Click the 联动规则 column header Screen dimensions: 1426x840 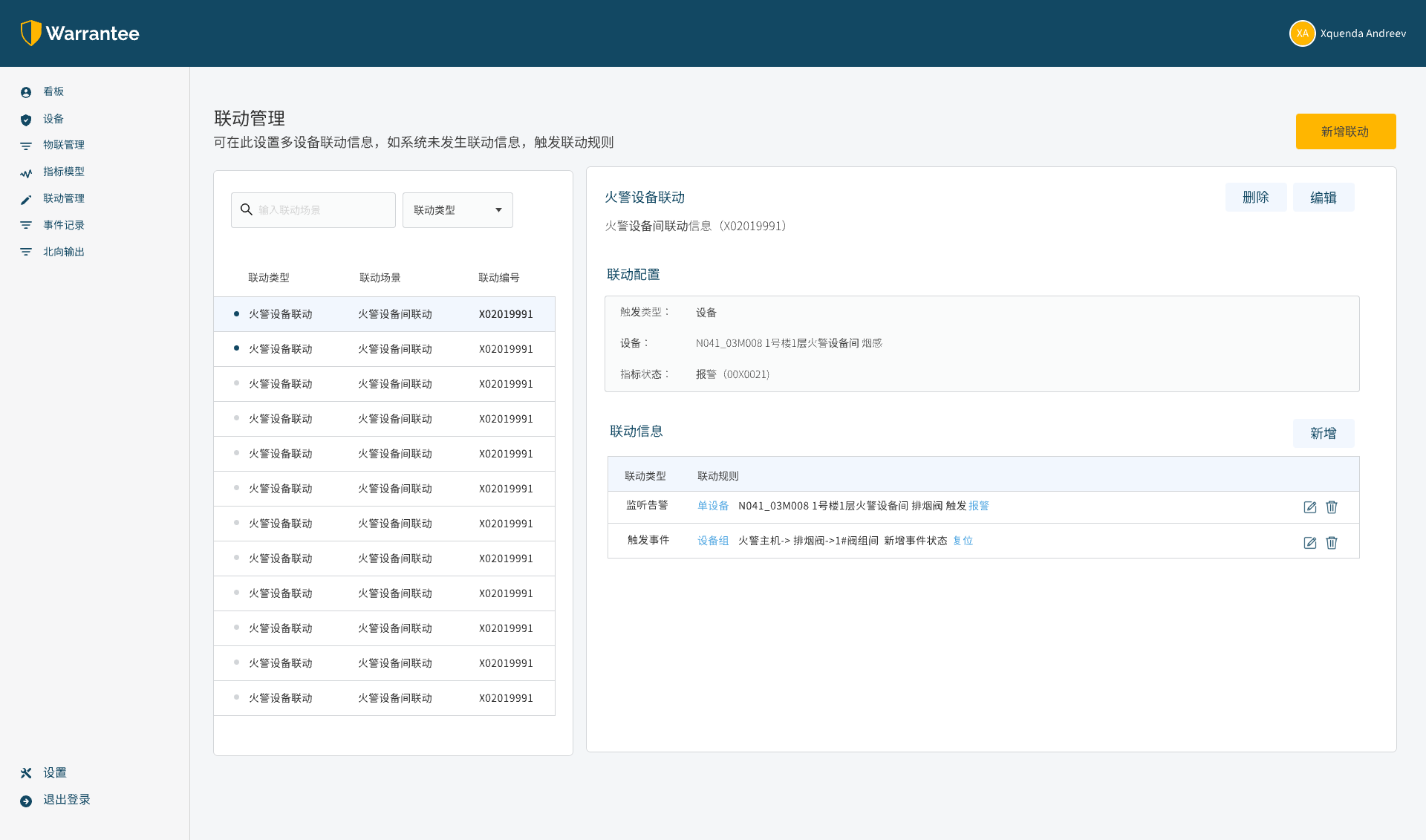click(x=718, y=476)
